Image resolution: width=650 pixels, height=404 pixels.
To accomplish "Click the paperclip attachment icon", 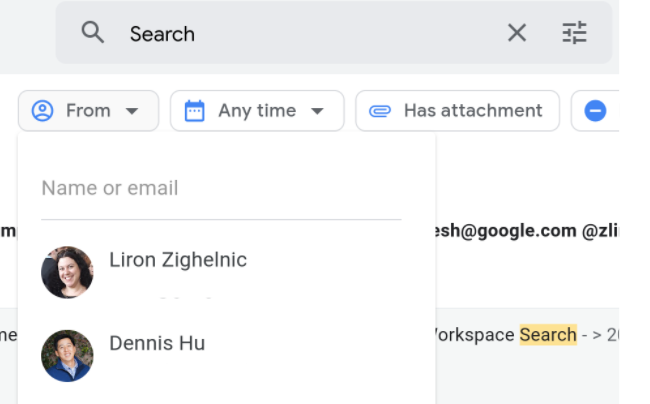I will tap(380, 111).
